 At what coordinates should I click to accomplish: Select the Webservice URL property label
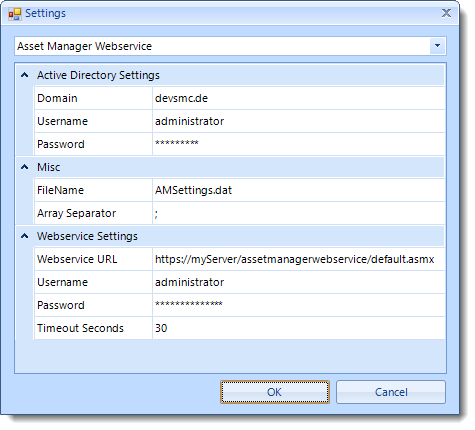(77, 259)
